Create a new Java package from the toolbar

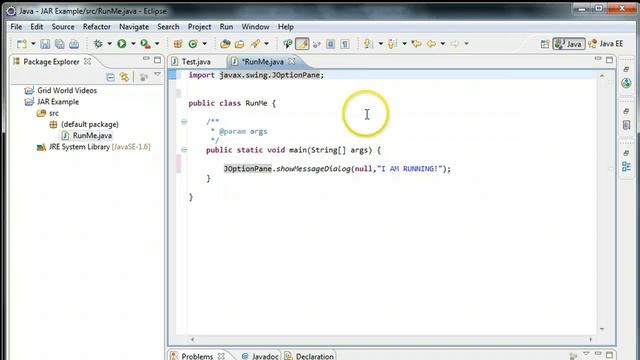click(178, 44)
